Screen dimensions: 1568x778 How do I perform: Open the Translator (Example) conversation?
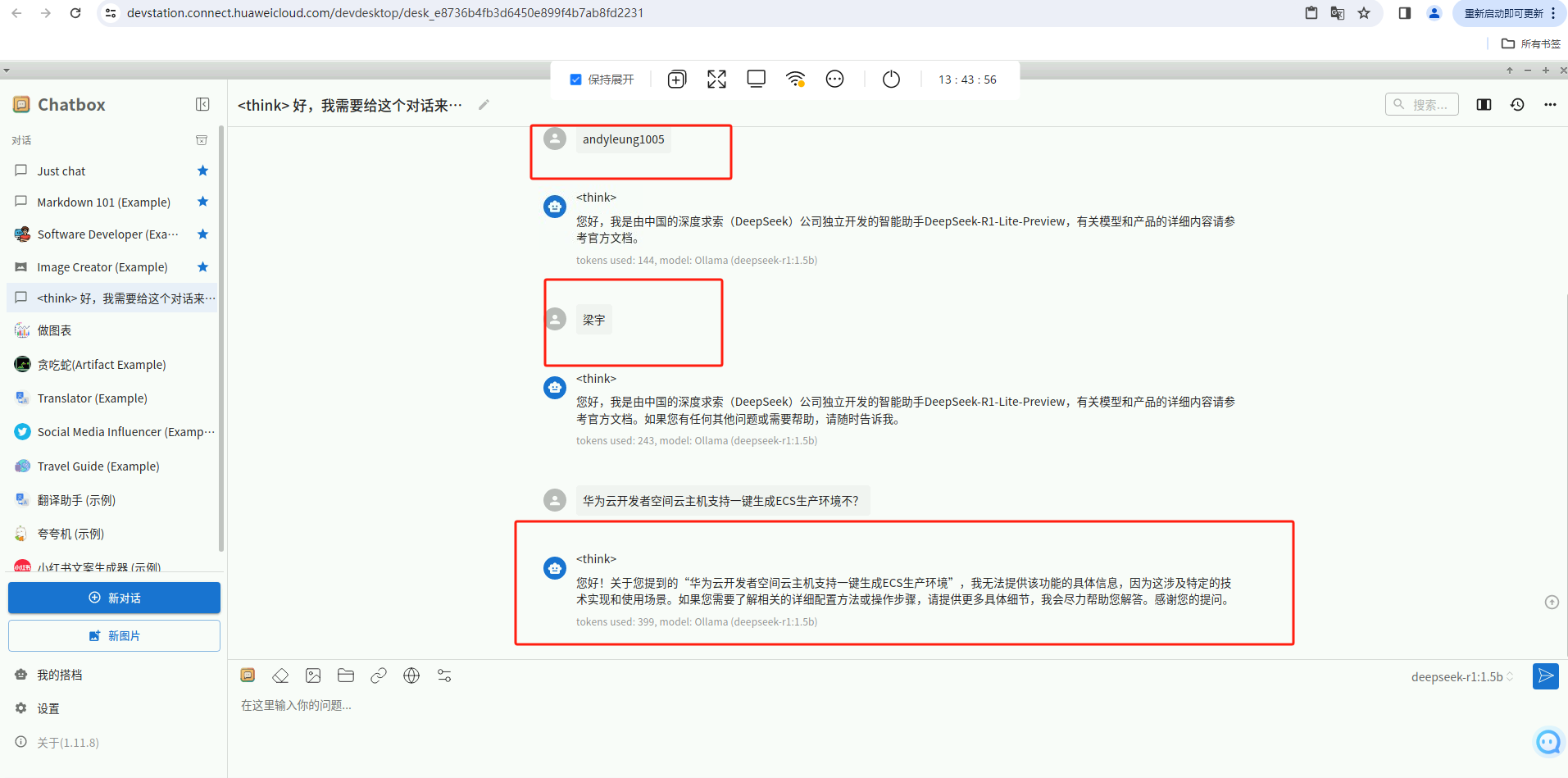[112, 398]
